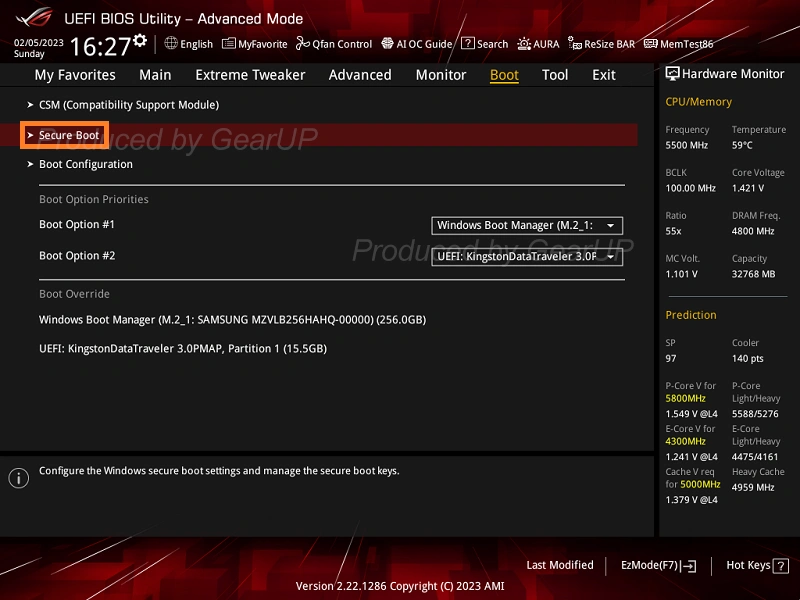Click the 5800MHz P-Core target
800x600 pixels.
click(x=685, y=398)
